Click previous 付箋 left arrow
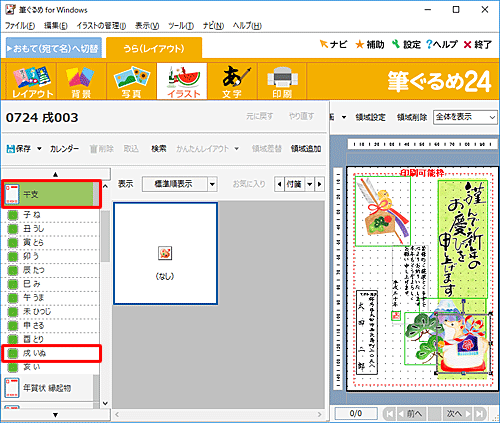This screenshot has width=500, height=423. pyautogui.click(x=280, y=184)
